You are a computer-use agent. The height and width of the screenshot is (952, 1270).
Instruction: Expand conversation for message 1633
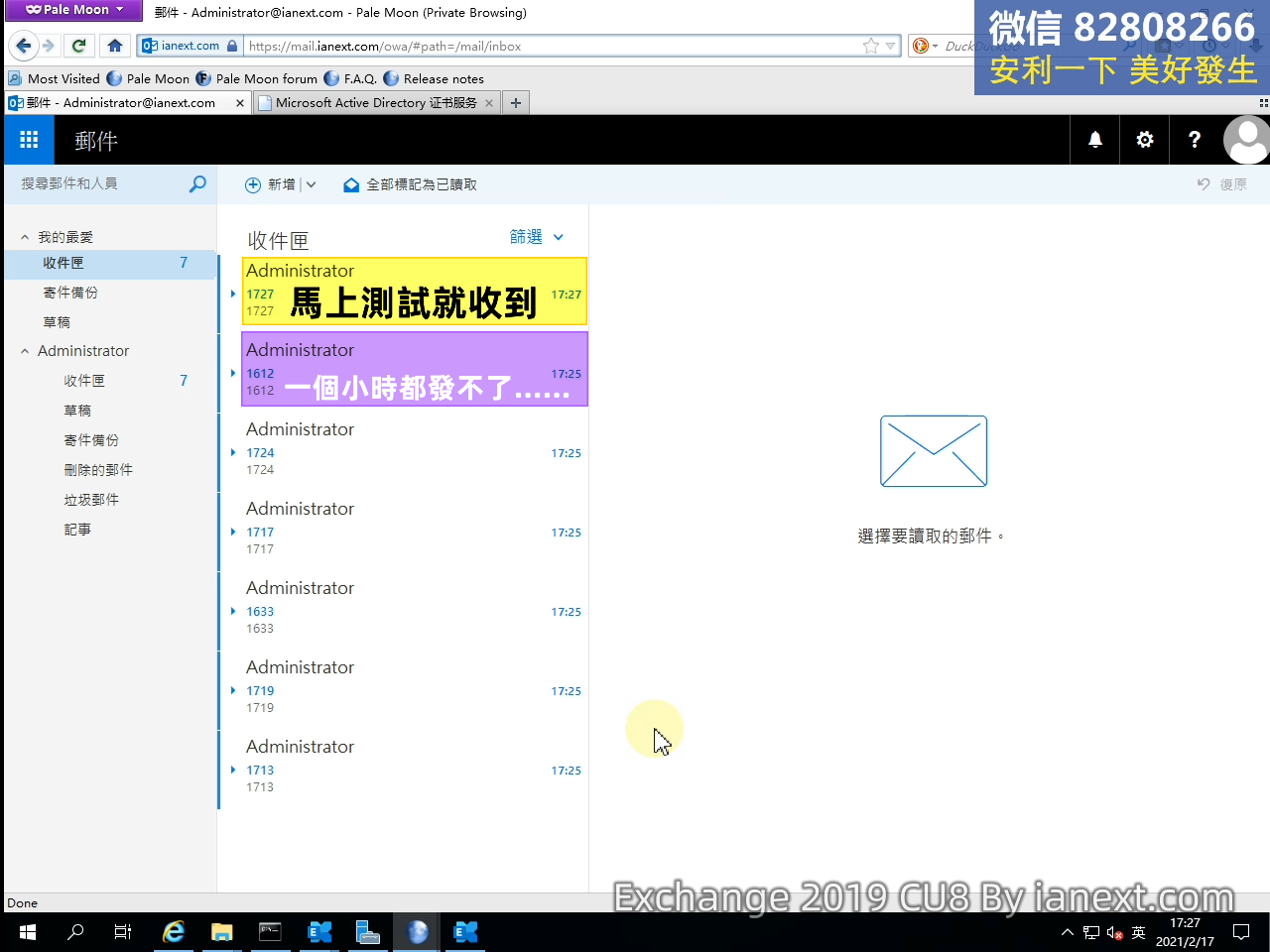(233, 611)
